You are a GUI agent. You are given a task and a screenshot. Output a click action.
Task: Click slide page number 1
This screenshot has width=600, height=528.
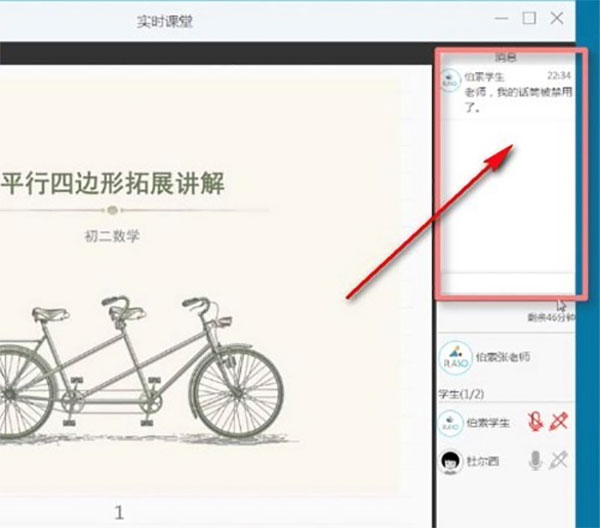119,512
